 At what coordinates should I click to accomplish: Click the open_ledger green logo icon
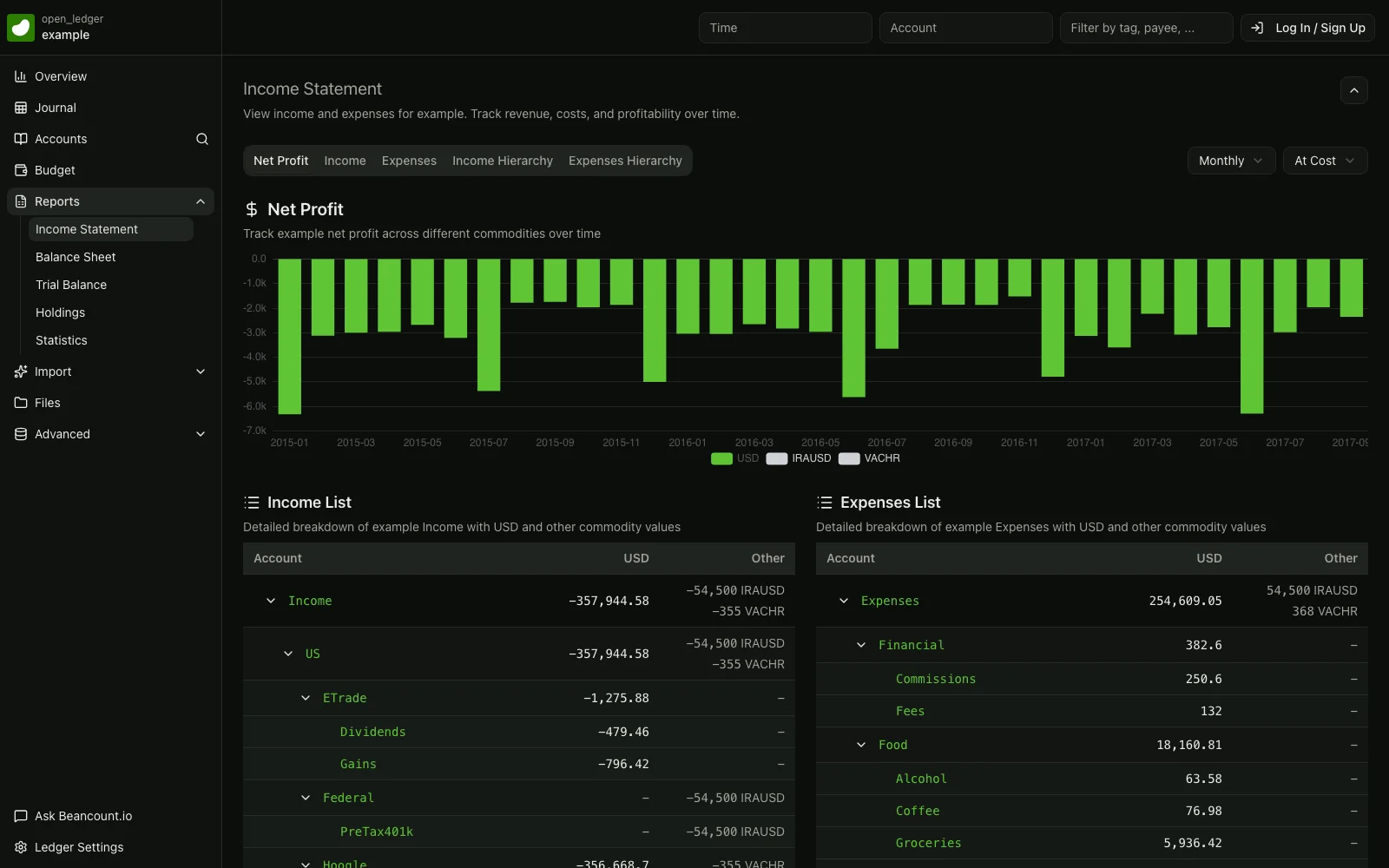pos(21,28)
